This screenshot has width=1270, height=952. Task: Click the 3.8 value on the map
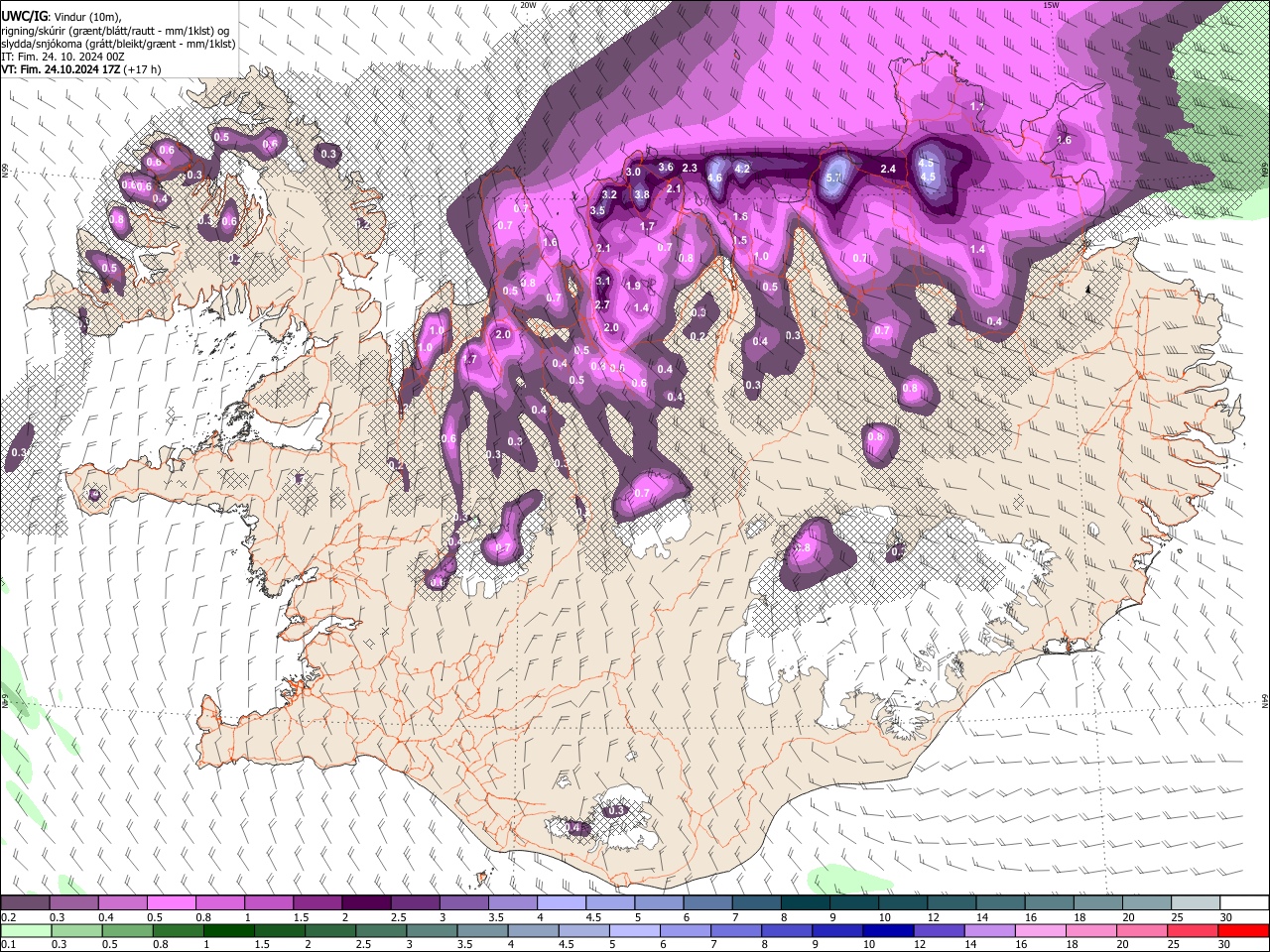tap(642, 194)
